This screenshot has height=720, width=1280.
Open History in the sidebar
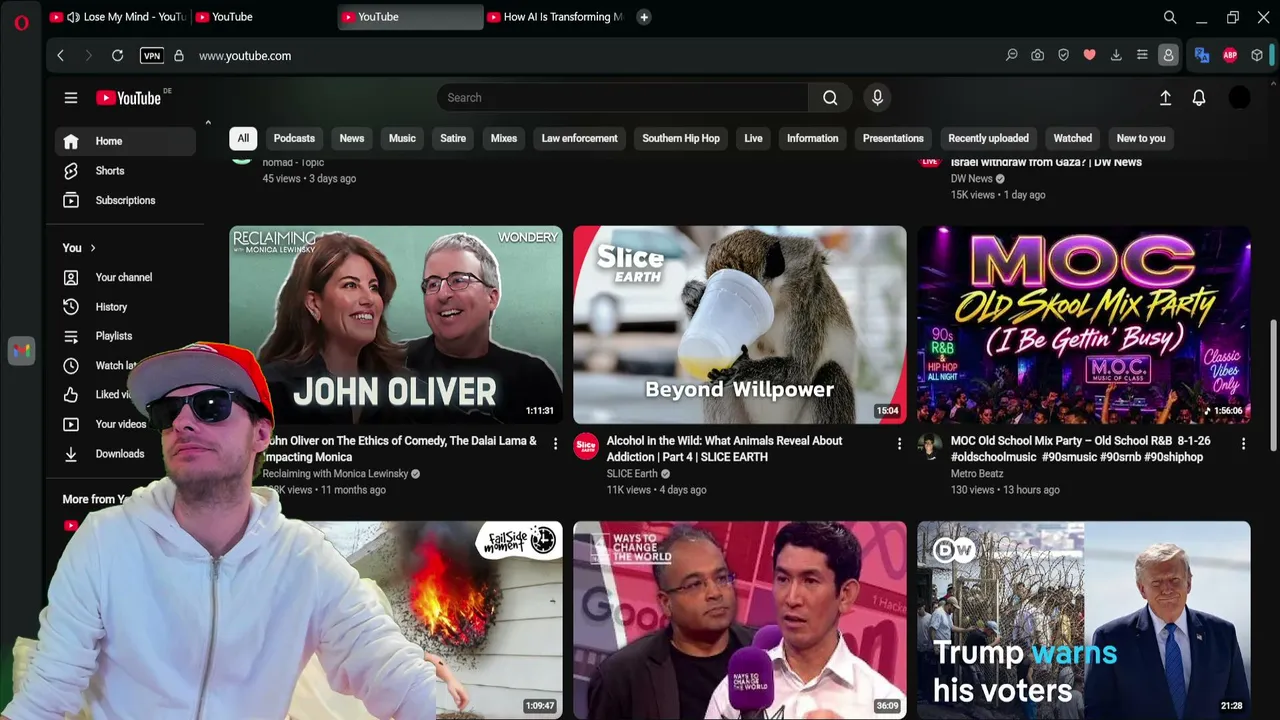tap(125, 307)
